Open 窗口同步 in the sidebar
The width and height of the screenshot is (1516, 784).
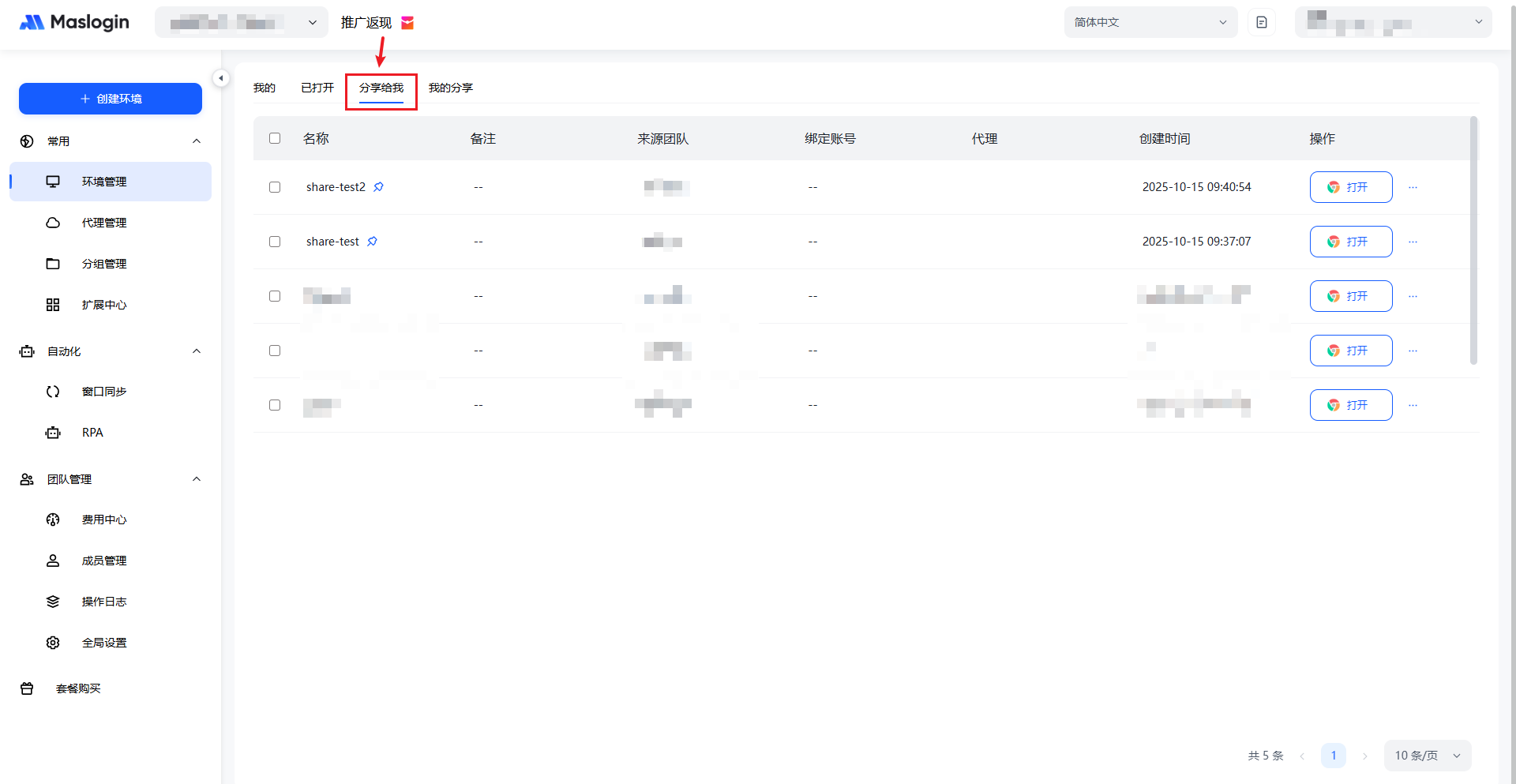pyautogui.click(x=103, y=392)
